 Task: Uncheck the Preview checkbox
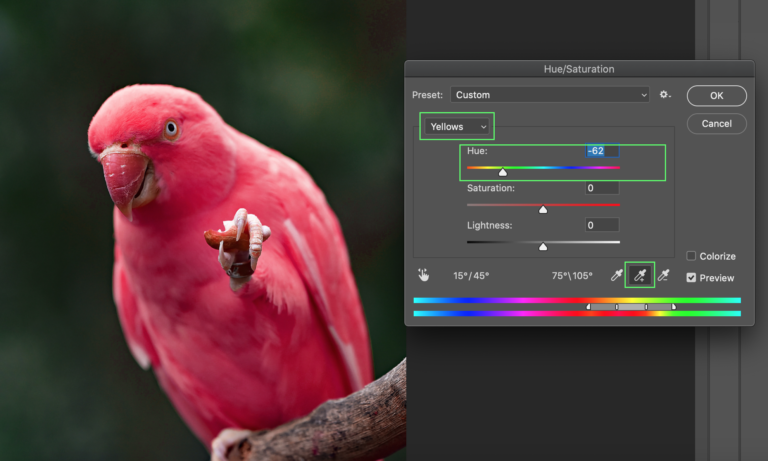(x=691, y=278)
